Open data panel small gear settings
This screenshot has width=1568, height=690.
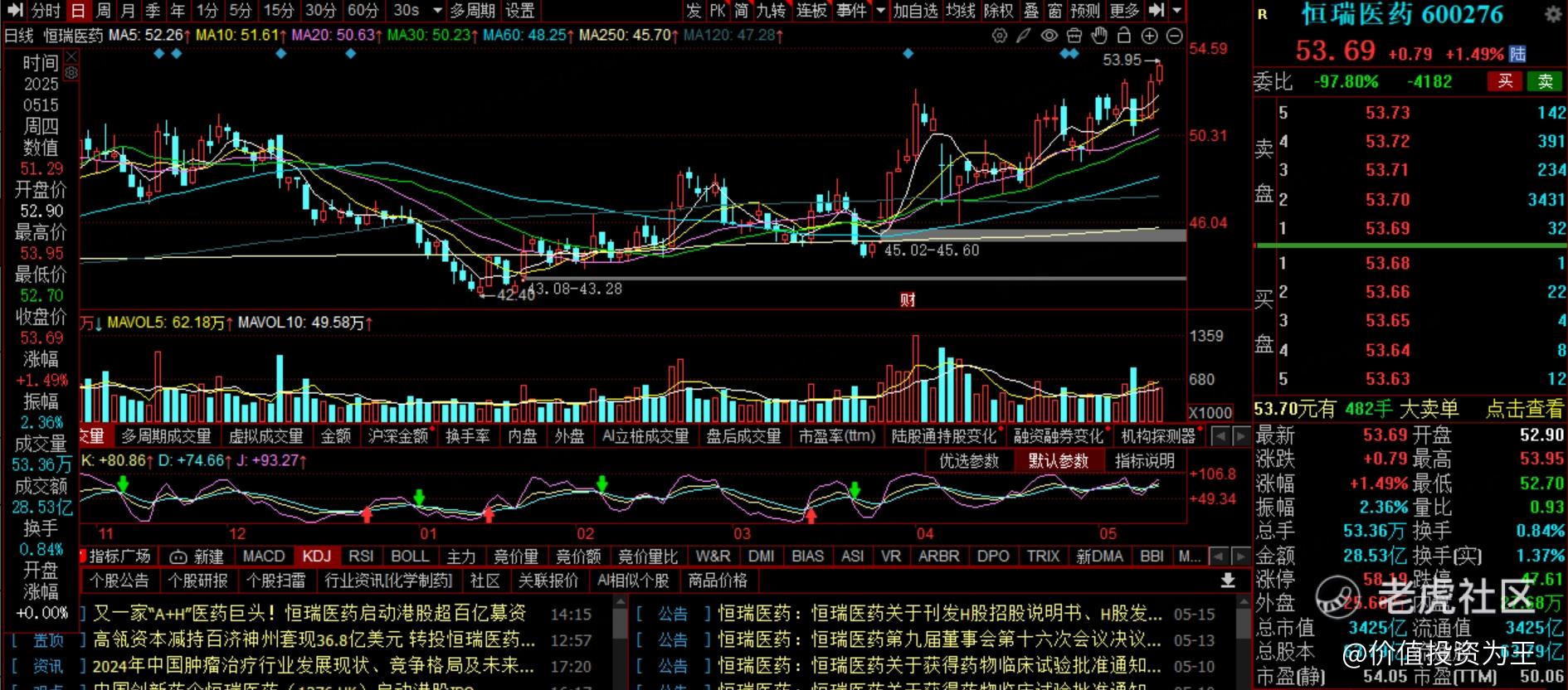coord(71,73)
